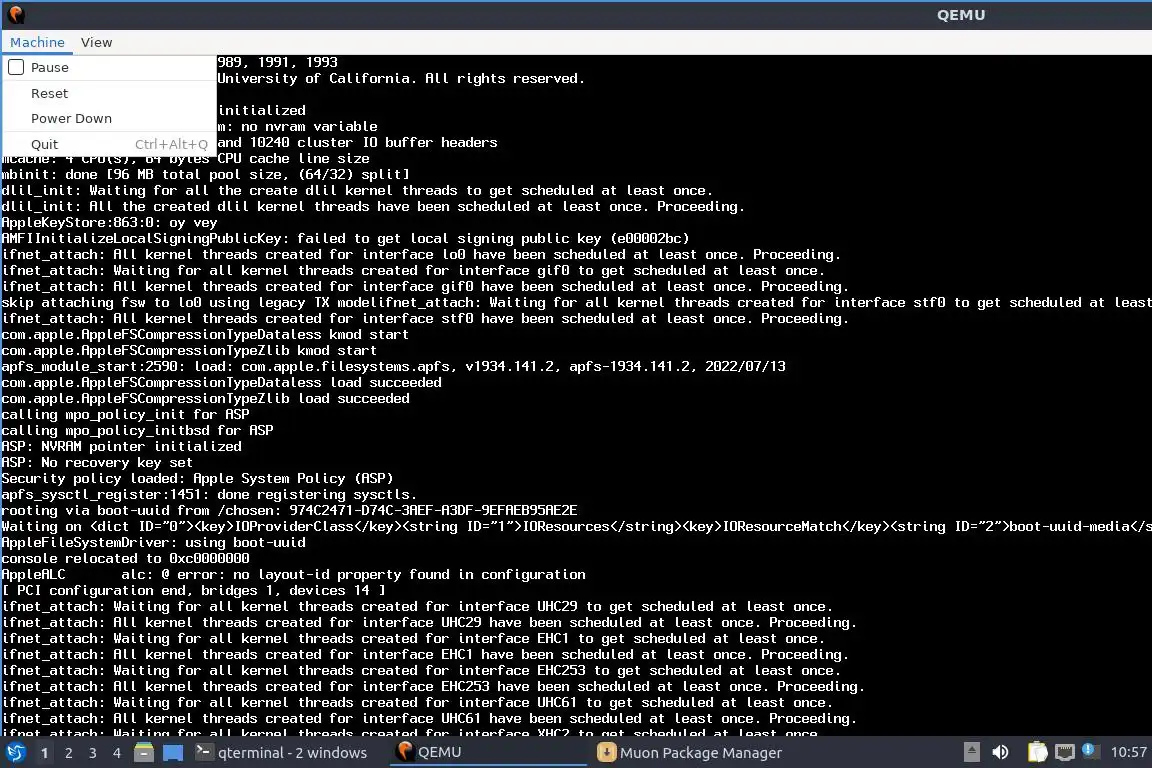Click the QEMU window title text
This screenshot has height=768, width=1152.
(961, 15)
